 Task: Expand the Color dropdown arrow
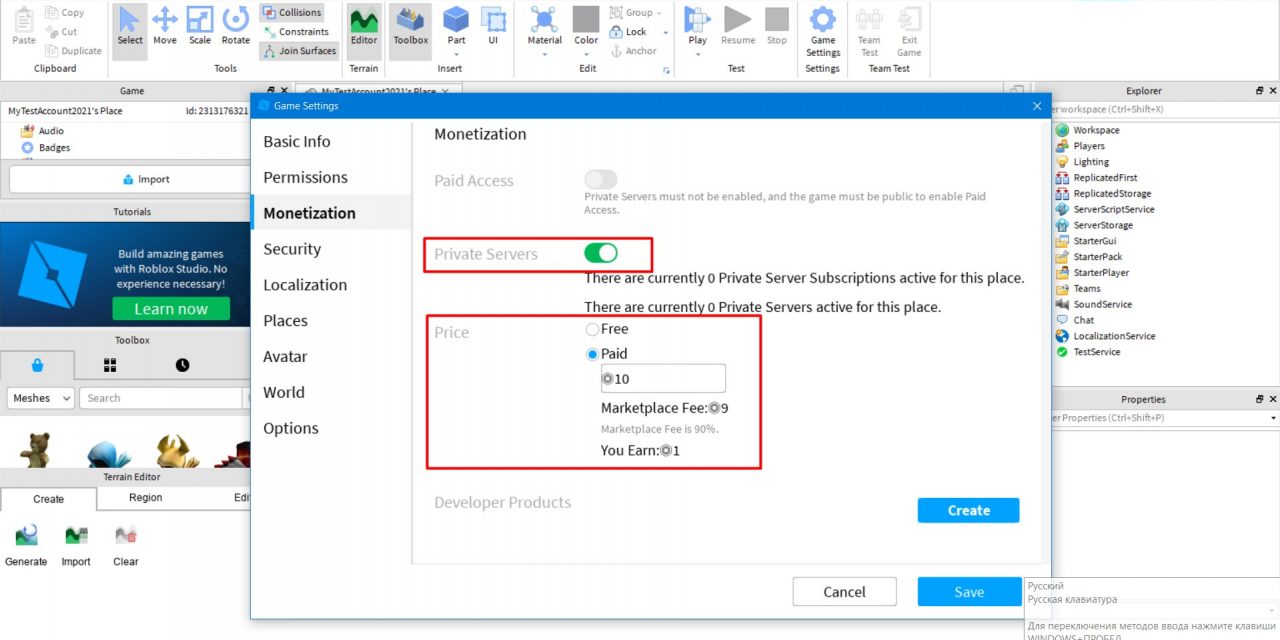click(586, 54)
